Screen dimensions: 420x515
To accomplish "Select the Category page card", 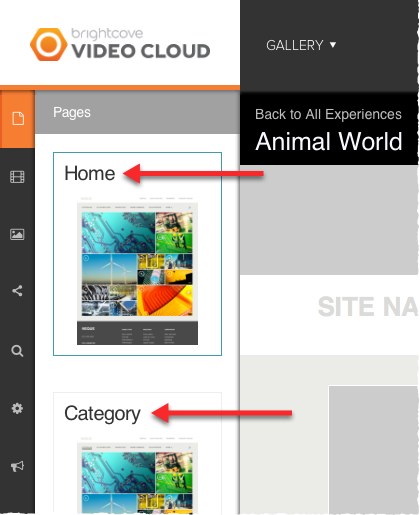I will click(x=137, y=453).
